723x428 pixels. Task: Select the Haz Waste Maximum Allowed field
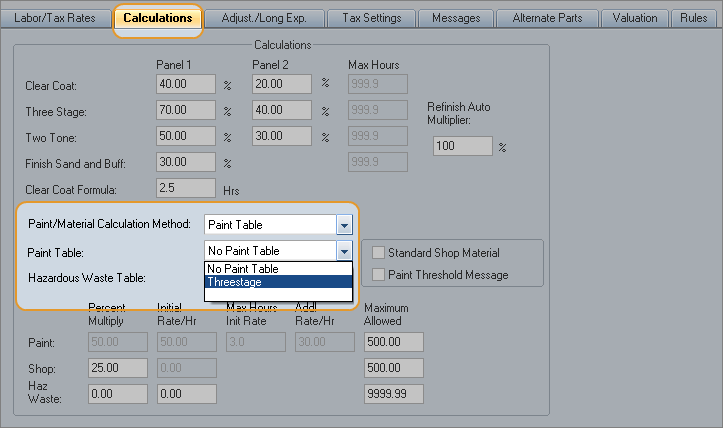[393, 394]
